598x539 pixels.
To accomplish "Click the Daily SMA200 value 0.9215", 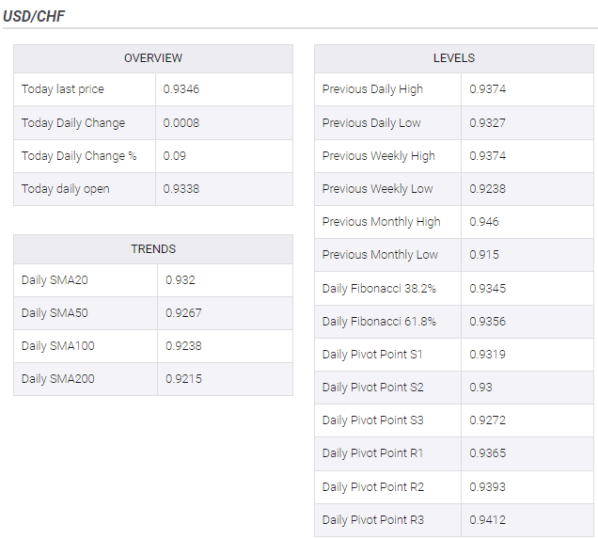I will [x=183, y=378].
